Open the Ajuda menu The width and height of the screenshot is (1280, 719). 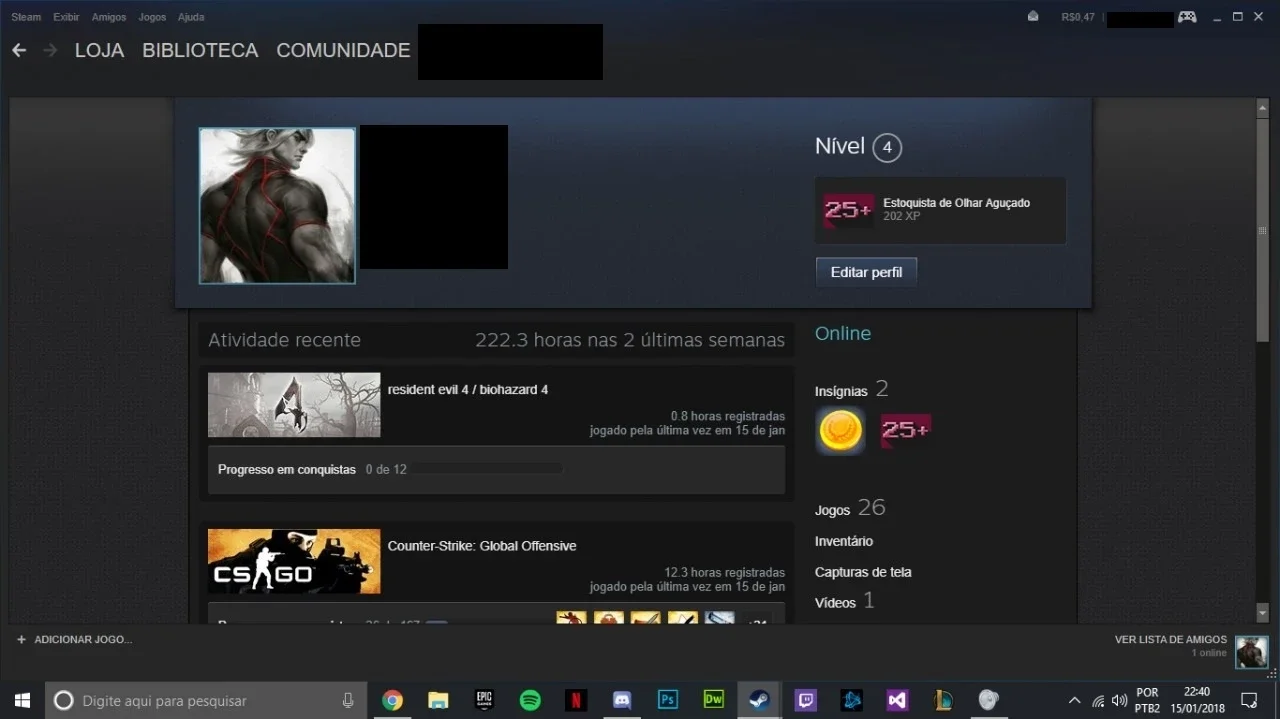191,17
